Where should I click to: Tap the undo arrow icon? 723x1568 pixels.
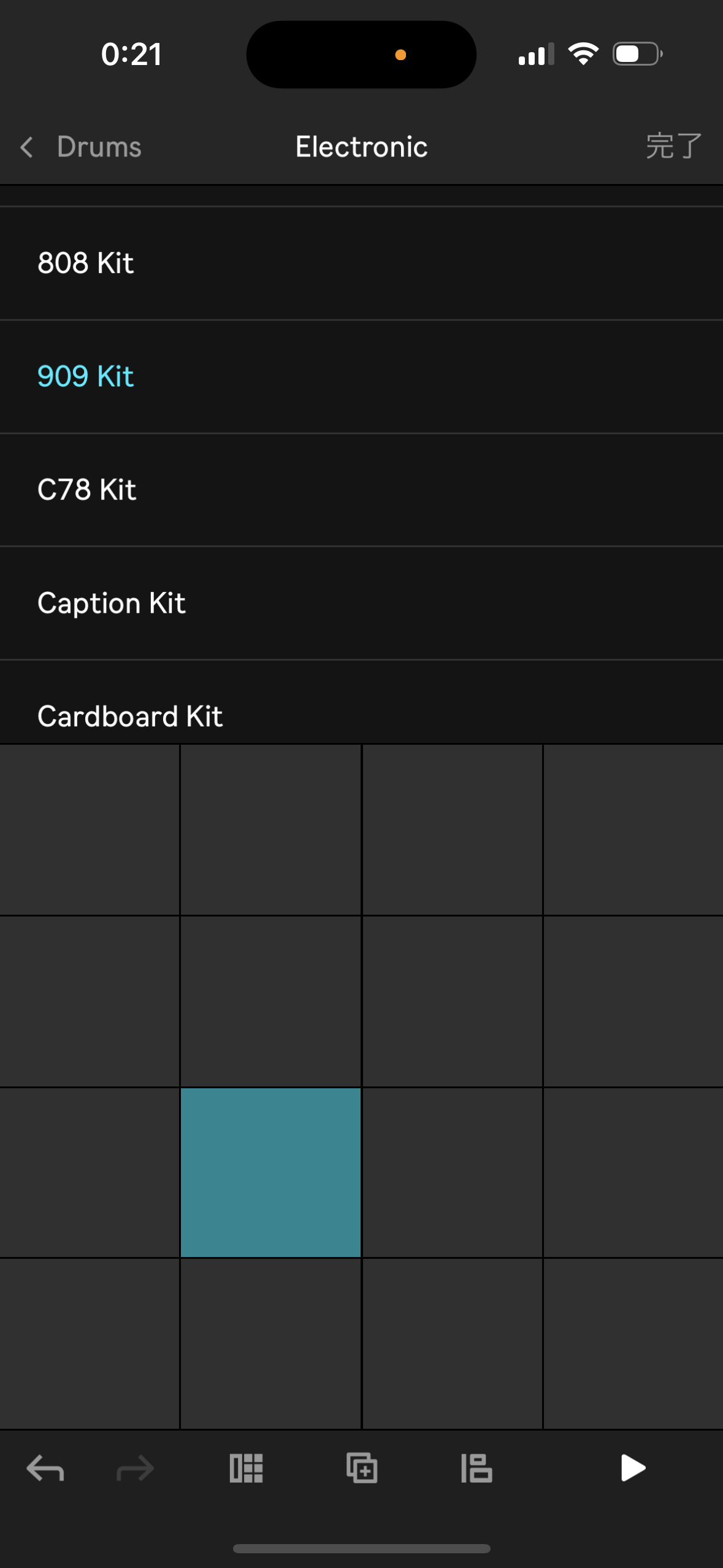click(45, 1469)
